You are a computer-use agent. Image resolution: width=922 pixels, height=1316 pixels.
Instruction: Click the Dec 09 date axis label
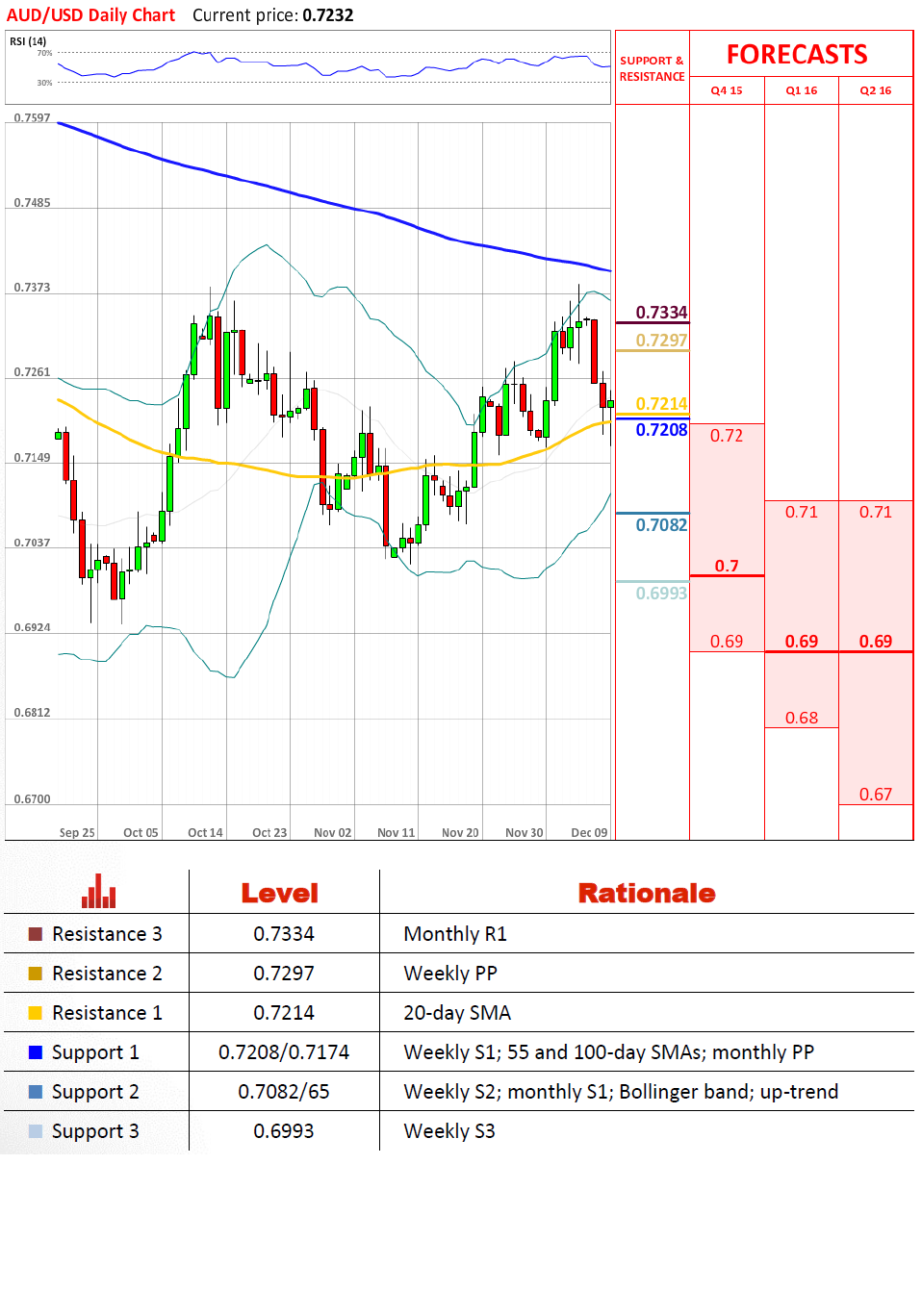click(x=589, y=833)
